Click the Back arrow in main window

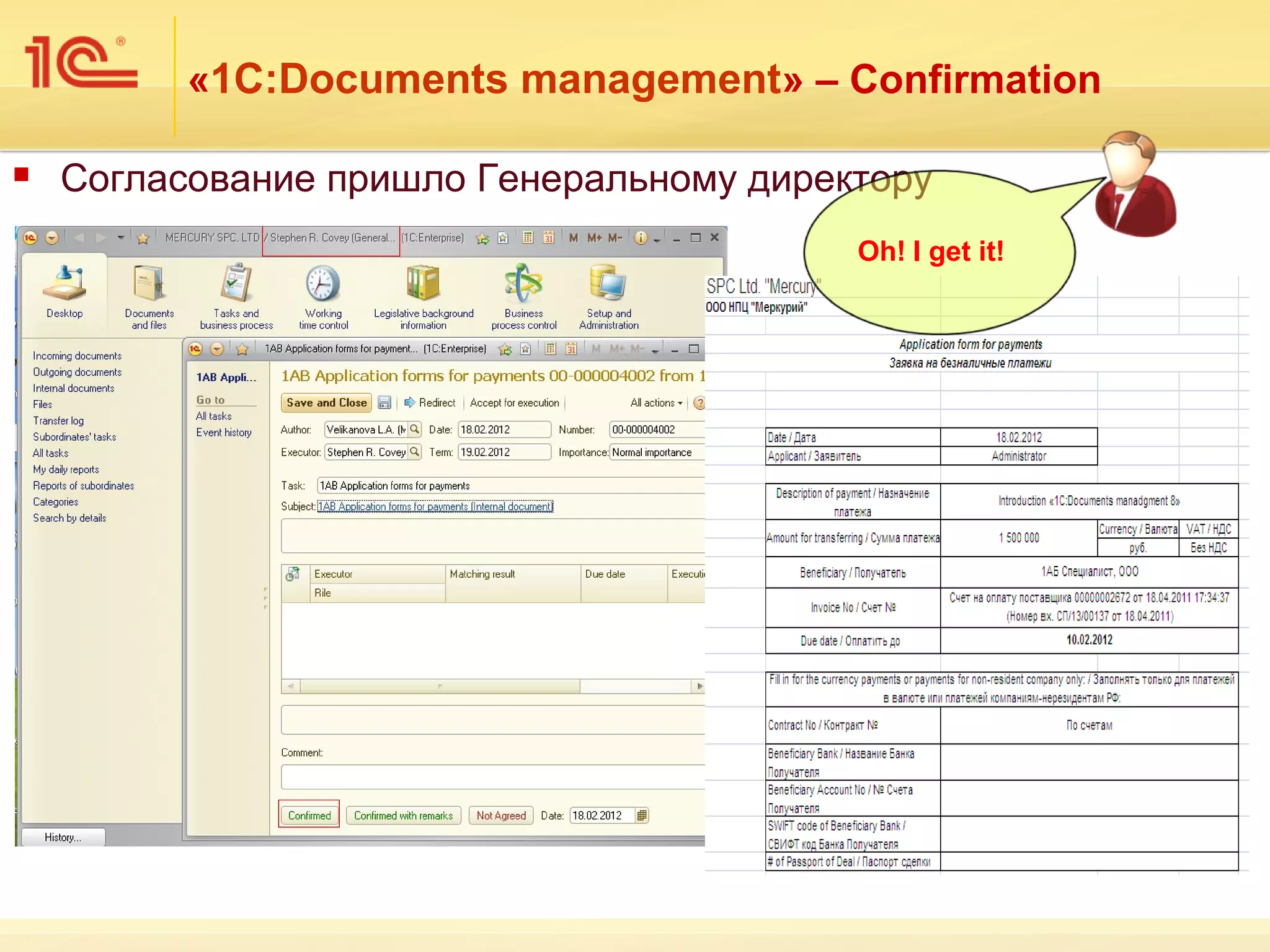(x=79, y=237)
